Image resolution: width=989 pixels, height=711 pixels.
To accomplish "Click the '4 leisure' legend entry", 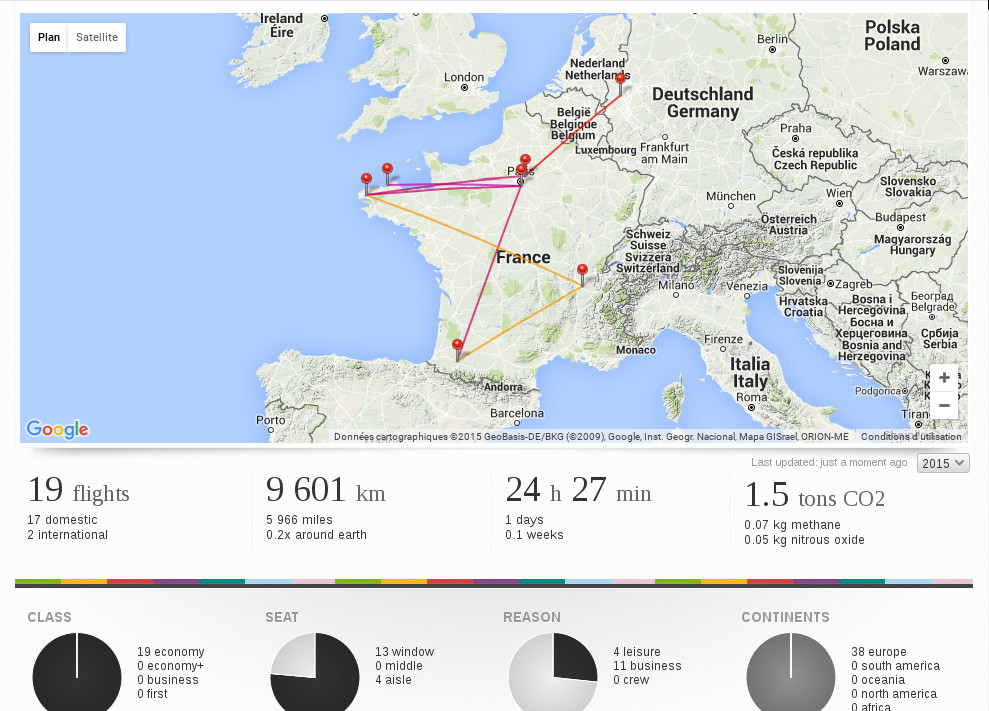I will point(637,652).
